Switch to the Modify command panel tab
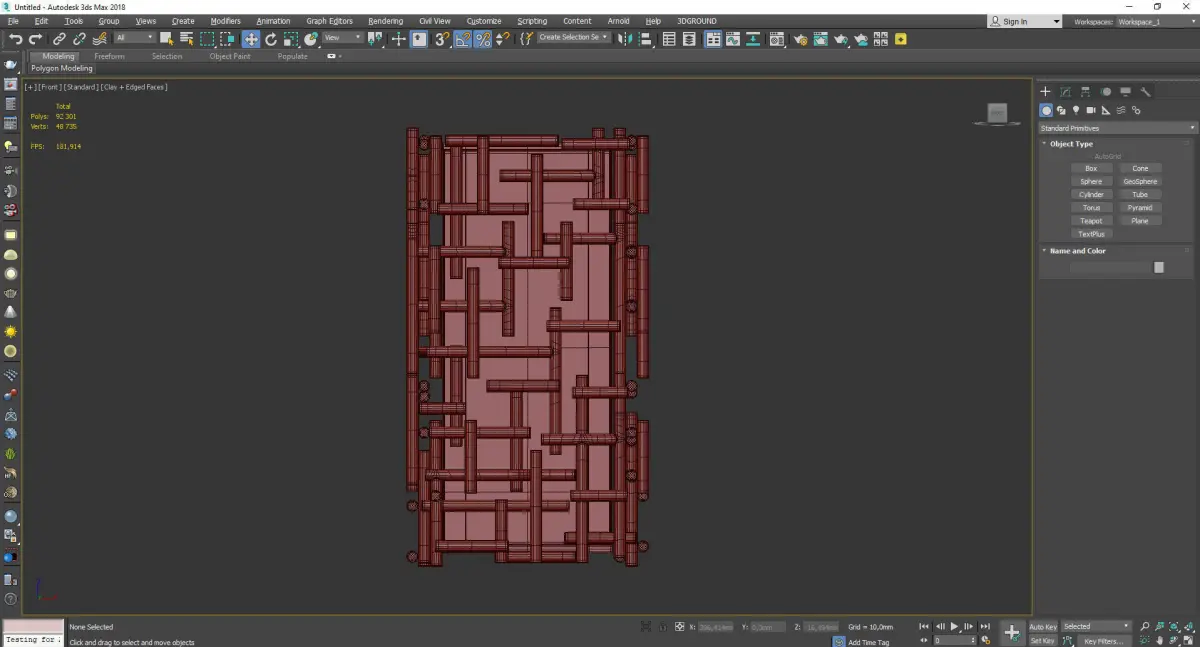The width and height of the screenshot is (1200, 647). click(1066, 92)
